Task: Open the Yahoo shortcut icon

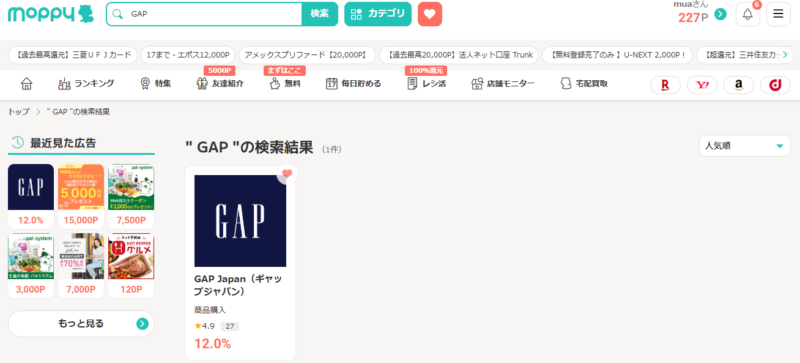Action: point(702,85)
